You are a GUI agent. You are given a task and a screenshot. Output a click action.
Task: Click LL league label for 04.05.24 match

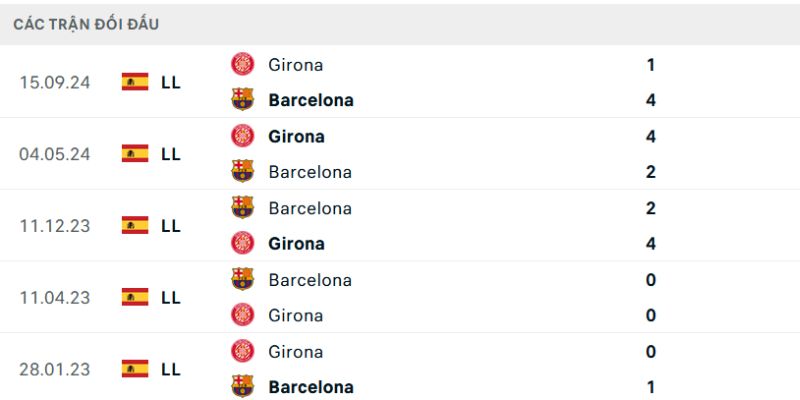click(x=171, y=154)
